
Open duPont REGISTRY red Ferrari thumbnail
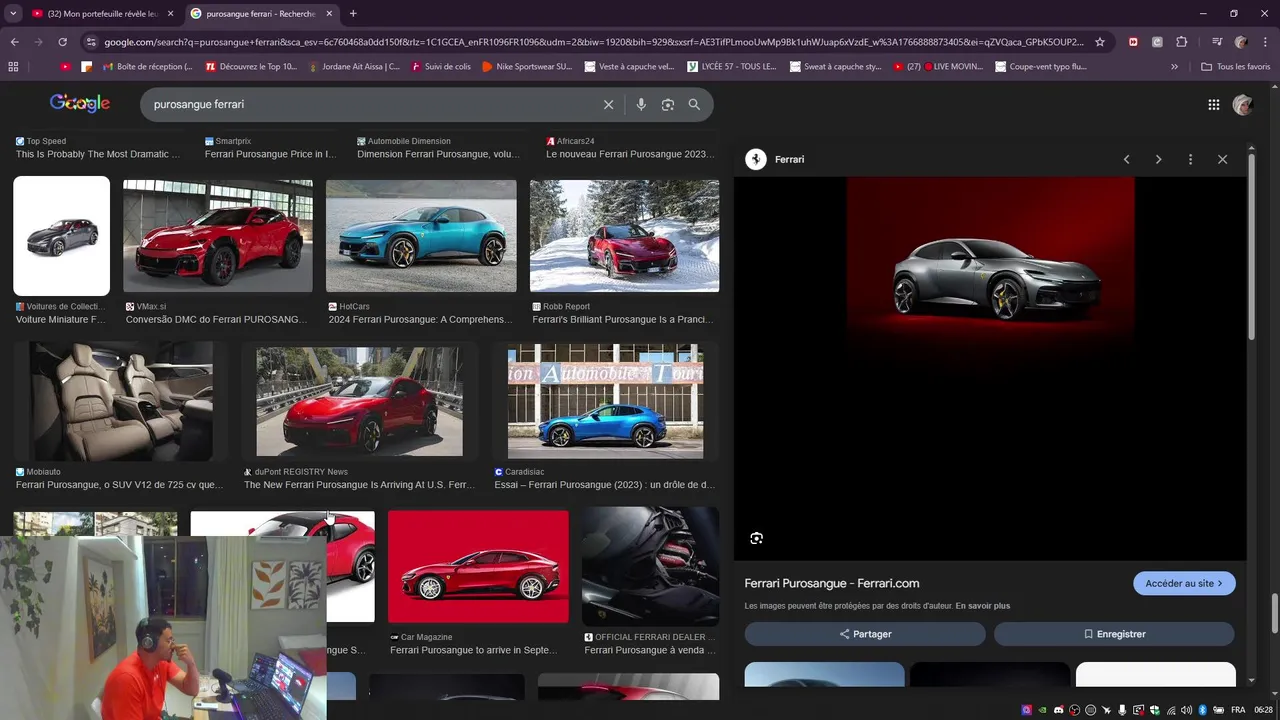click(x=359, y=401)
